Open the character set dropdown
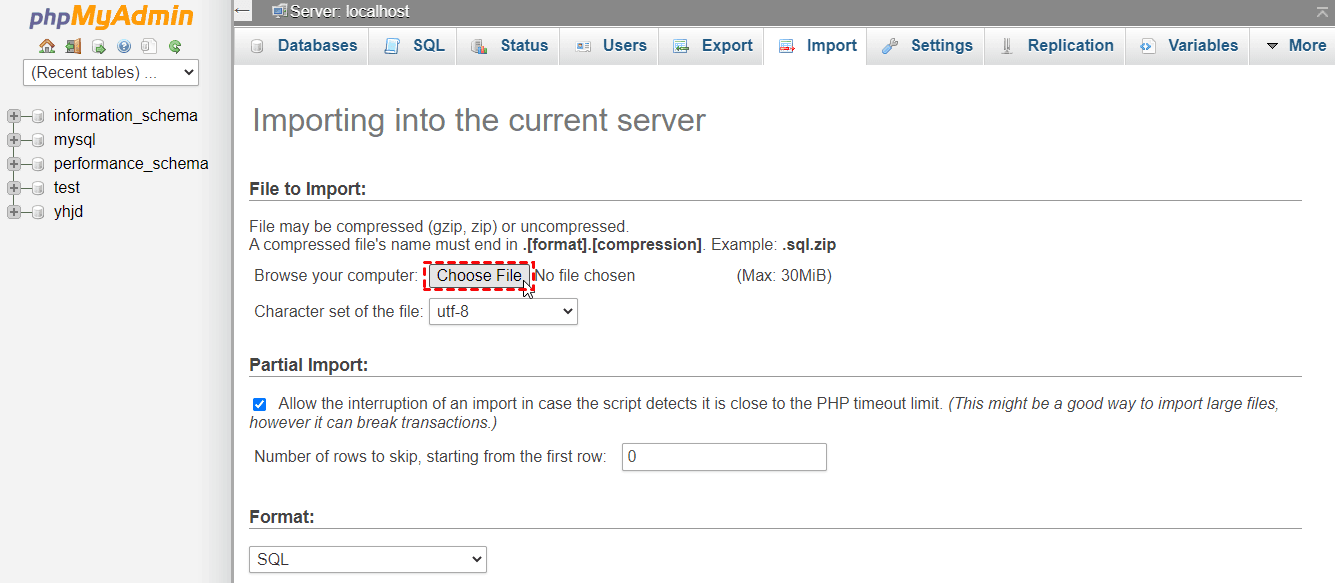The width and height of the screenshot is (1335, 583). coord(503,311)
